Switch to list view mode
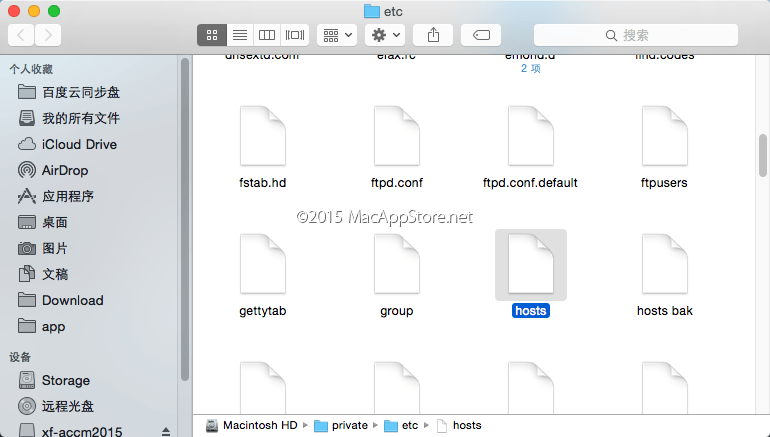 pos(240,35)
